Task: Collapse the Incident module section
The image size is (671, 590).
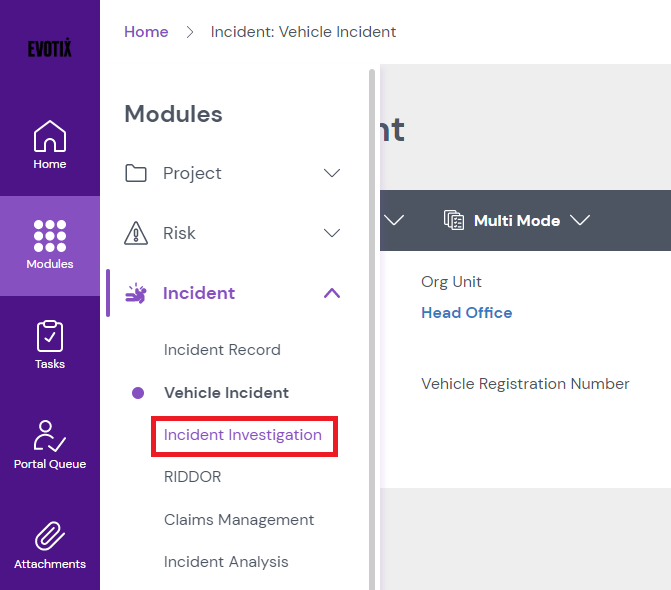Action: coord(333,293)
